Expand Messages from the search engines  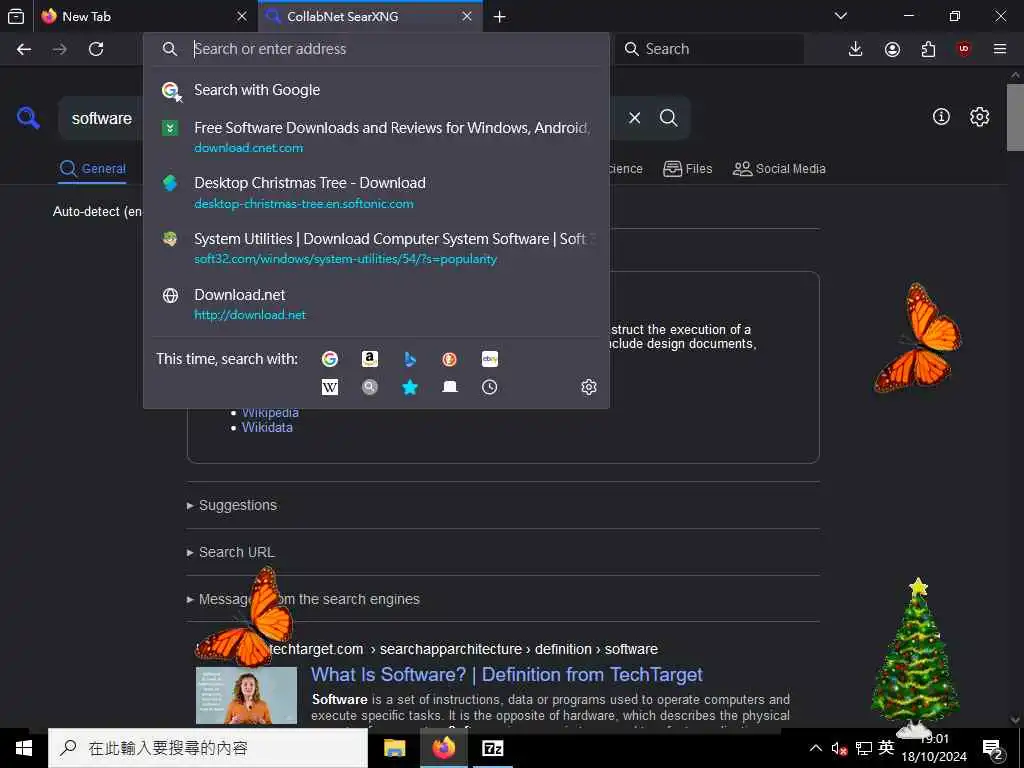(303, 600)
